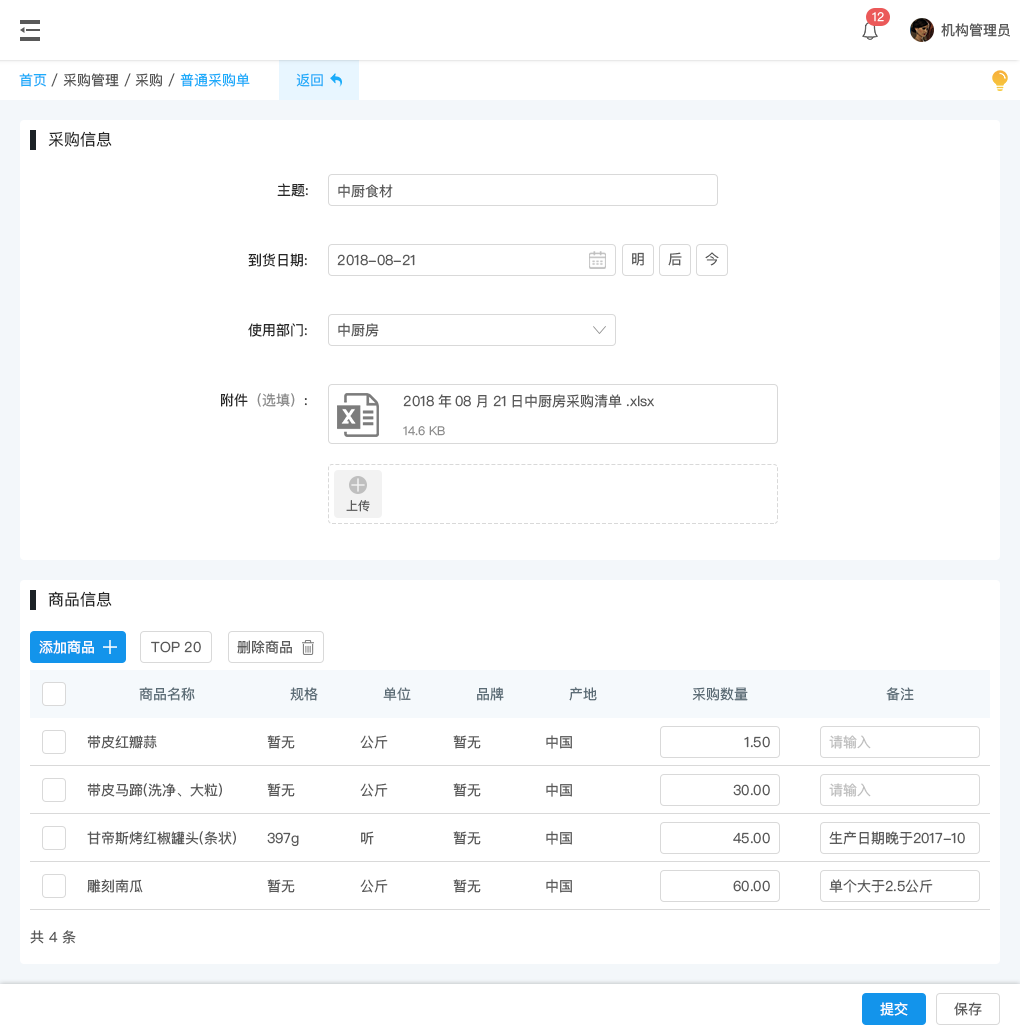Image resolution: width=1020 pixels, height=1034 pixels.
Task: Click the 采购数量 column header
Action: [x=720, y=694]
